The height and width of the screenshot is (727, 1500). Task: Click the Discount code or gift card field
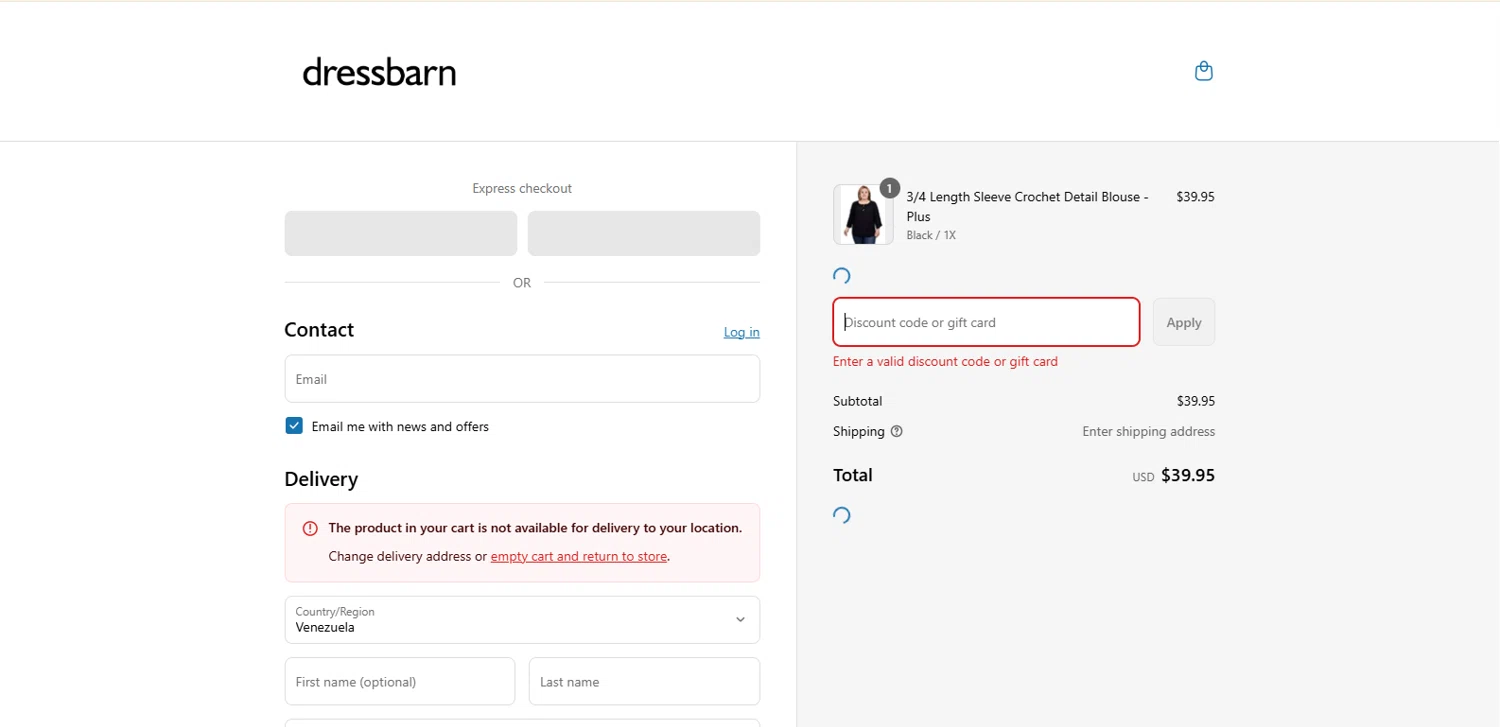click(x=986, y=322)
